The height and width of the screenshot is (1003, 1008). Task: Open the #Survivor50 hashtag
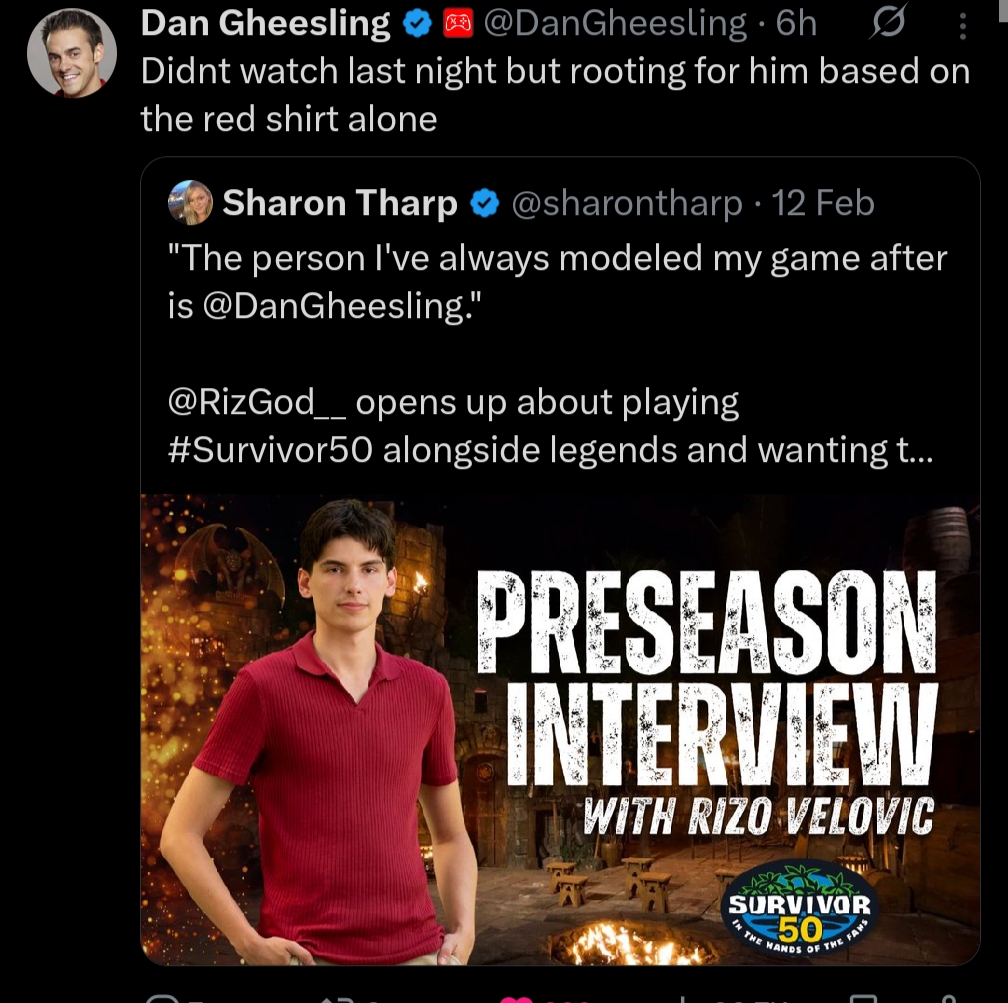[x=270, y=449]
